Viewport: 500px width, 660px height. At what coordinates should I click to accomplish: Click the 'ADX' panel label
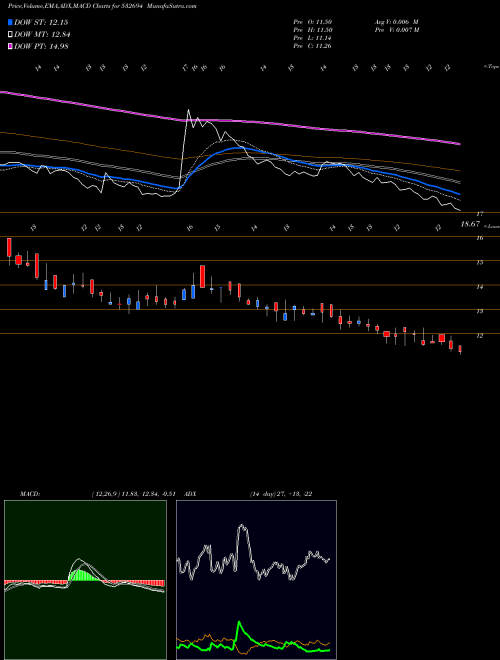[x=190, y=494]
